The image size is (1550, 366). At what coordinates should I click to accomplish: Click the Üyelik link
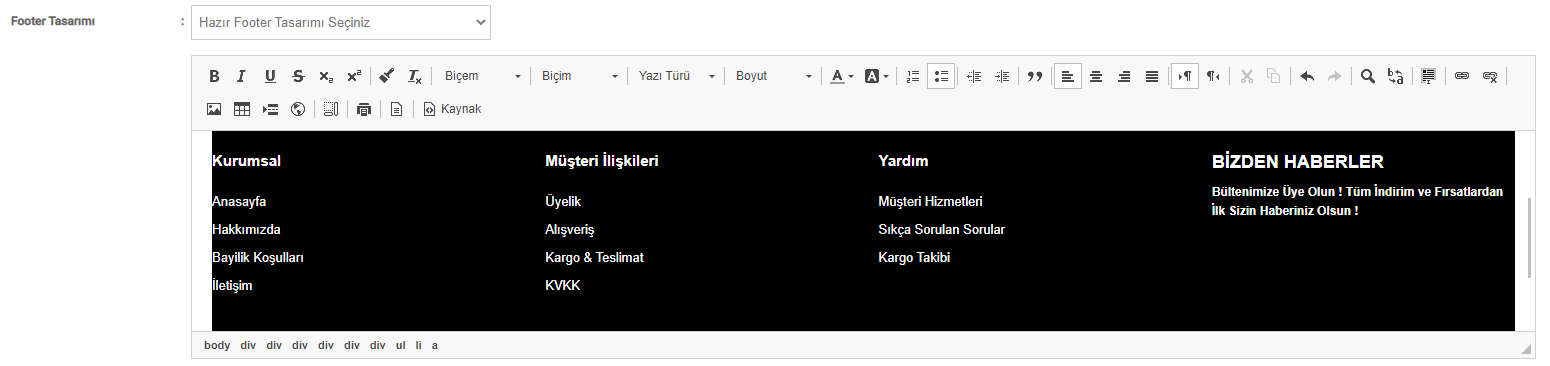563,201
